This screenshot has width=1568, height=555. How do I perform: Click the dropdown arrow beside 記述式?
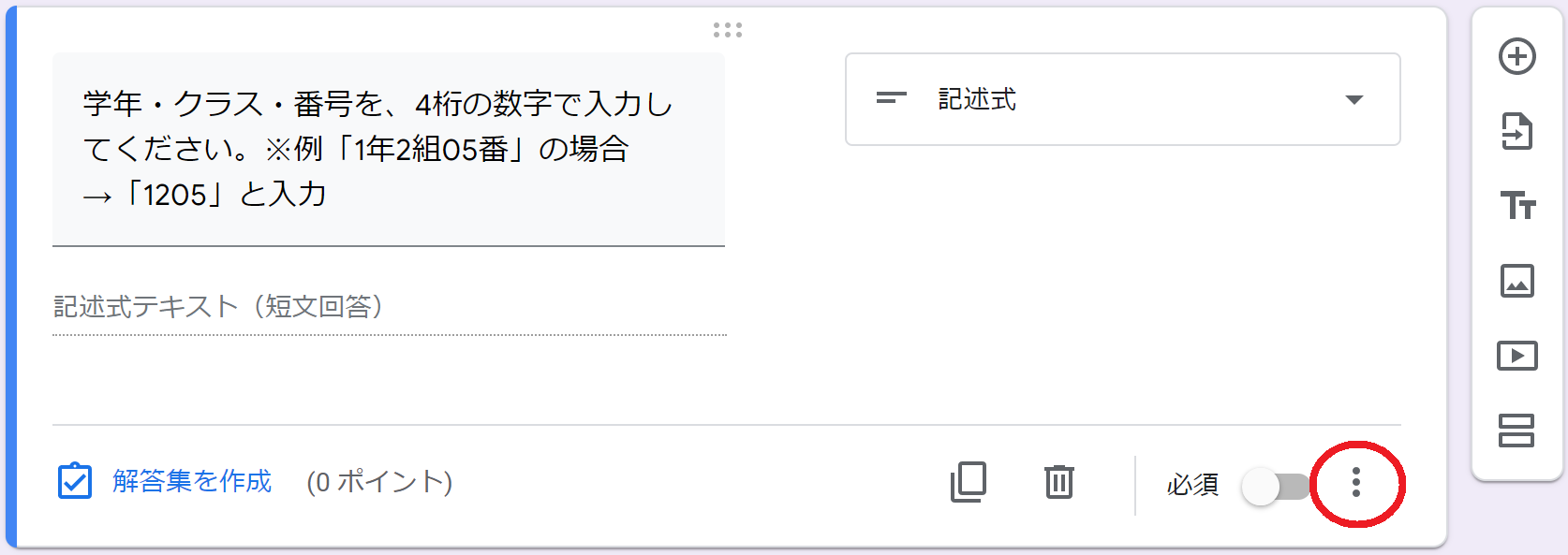tap(1354, 100)
